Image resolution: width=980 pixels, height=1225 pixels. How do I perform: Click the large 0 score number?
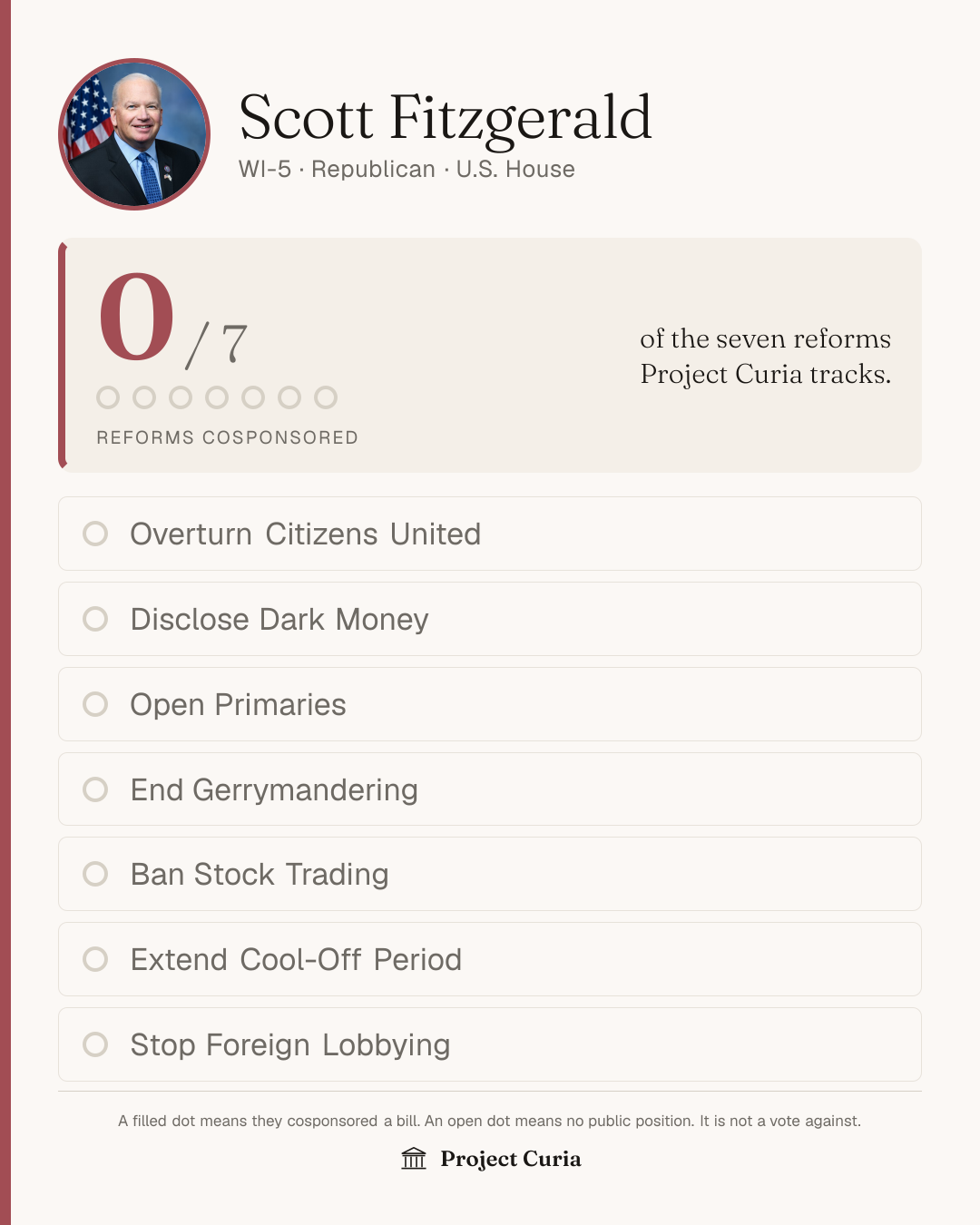coord(136,317)
